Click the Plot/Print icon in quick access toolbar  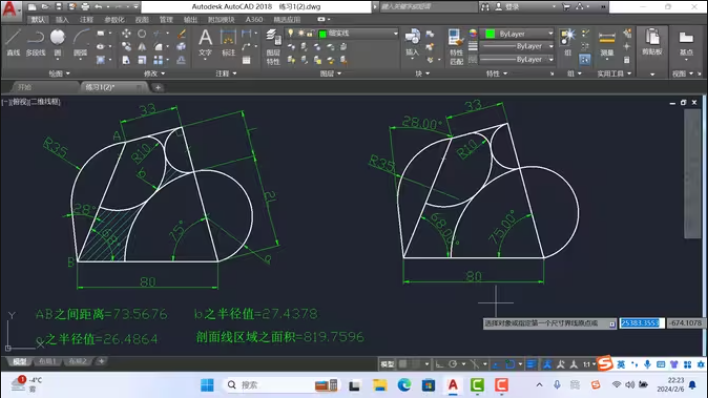click(x=85, y=7)
